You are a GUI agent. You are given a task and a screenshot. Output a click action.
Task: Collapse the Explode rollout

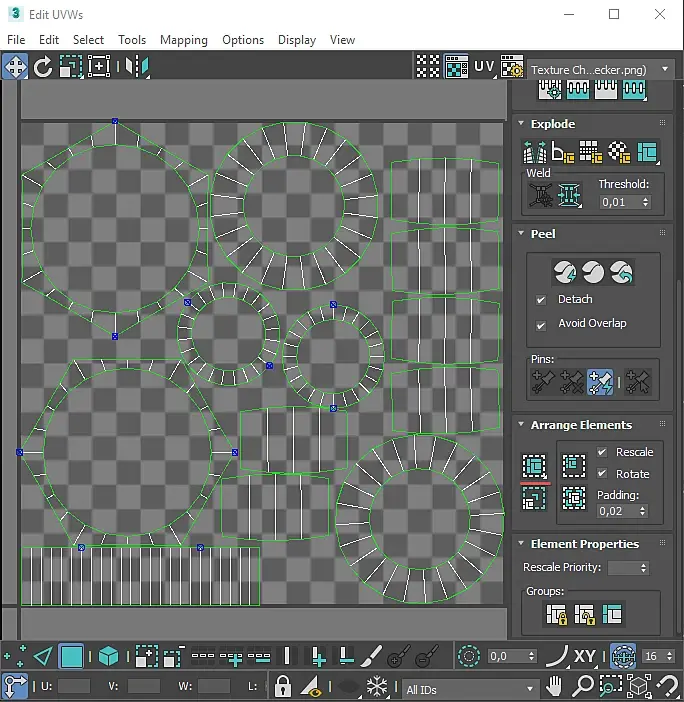(521, 123)
